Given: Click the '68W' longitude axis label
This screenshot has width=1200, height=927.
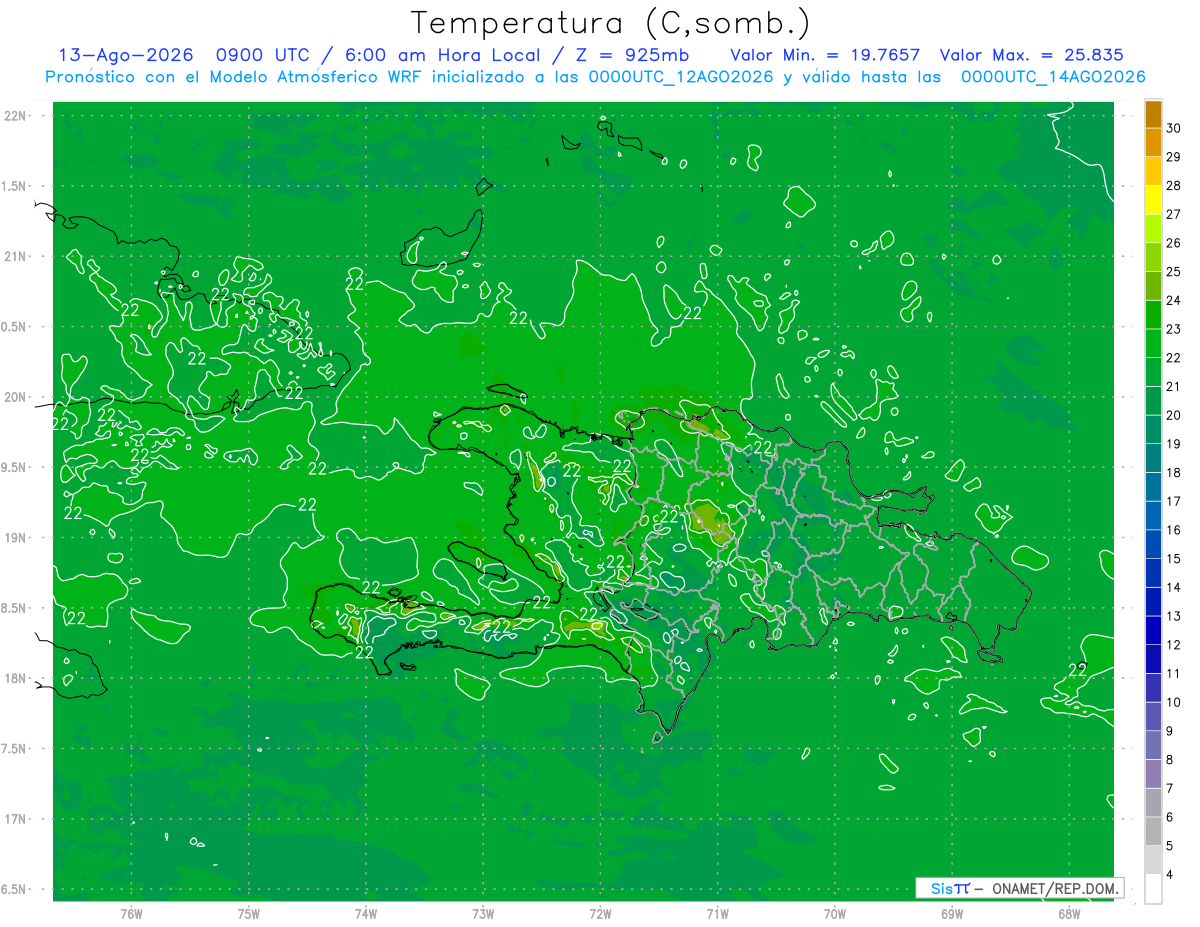Looking at the screenshot, I should pos(1069,913).
